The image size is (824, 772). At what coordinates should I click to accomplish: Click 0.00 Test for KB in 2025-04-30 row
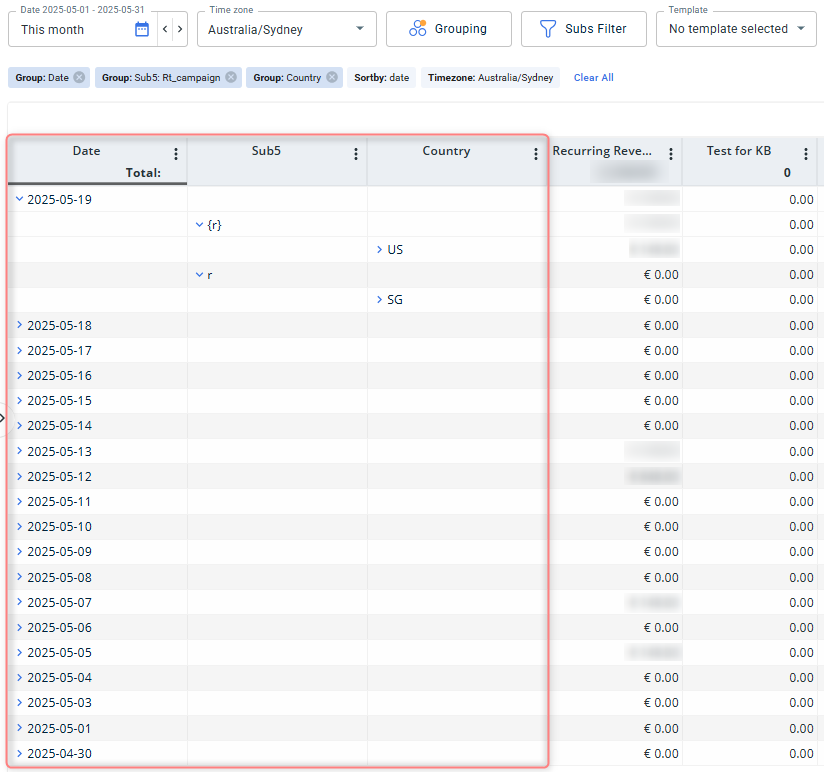tap(801, 754)
